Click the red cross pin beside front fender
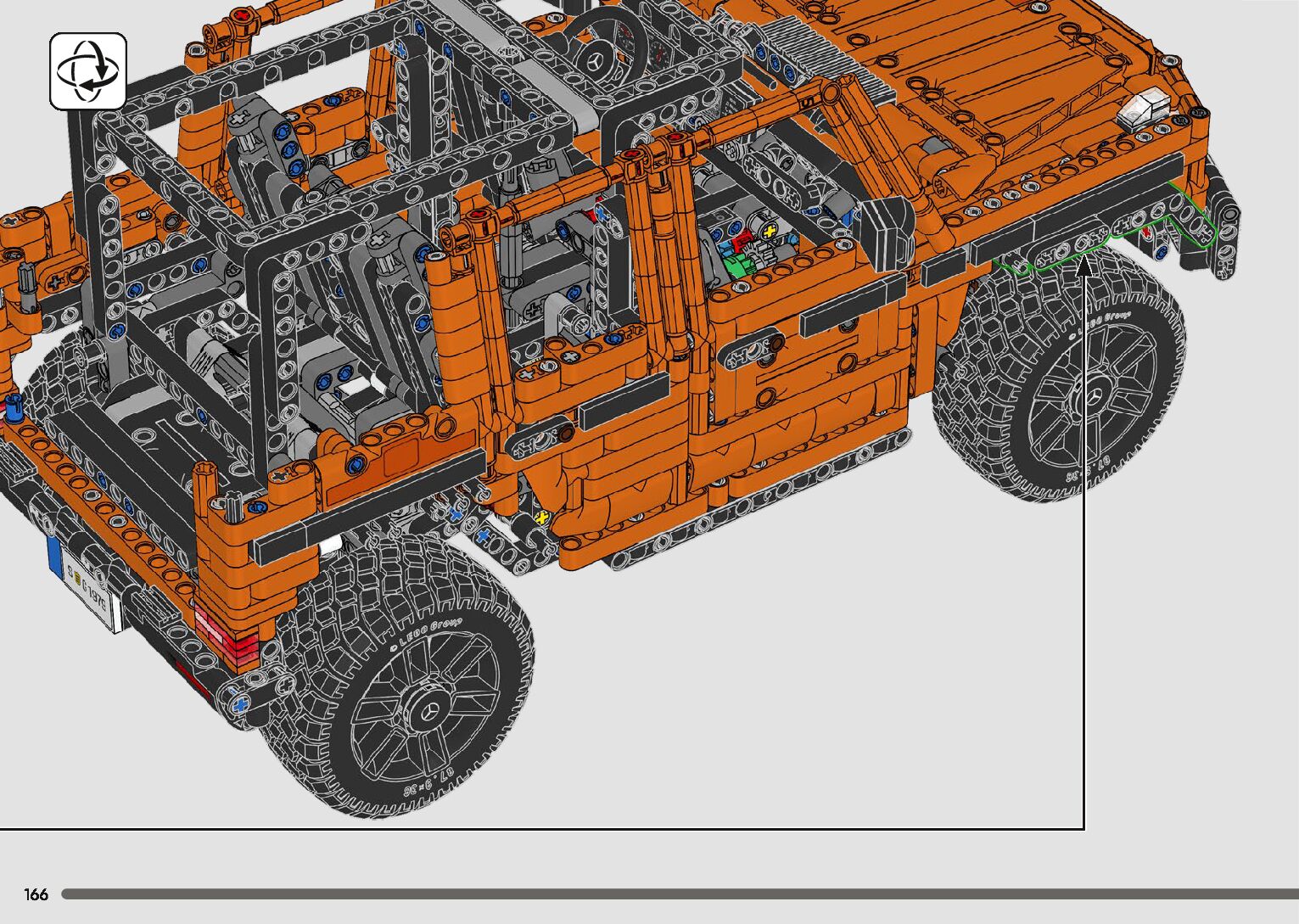 1147,230
